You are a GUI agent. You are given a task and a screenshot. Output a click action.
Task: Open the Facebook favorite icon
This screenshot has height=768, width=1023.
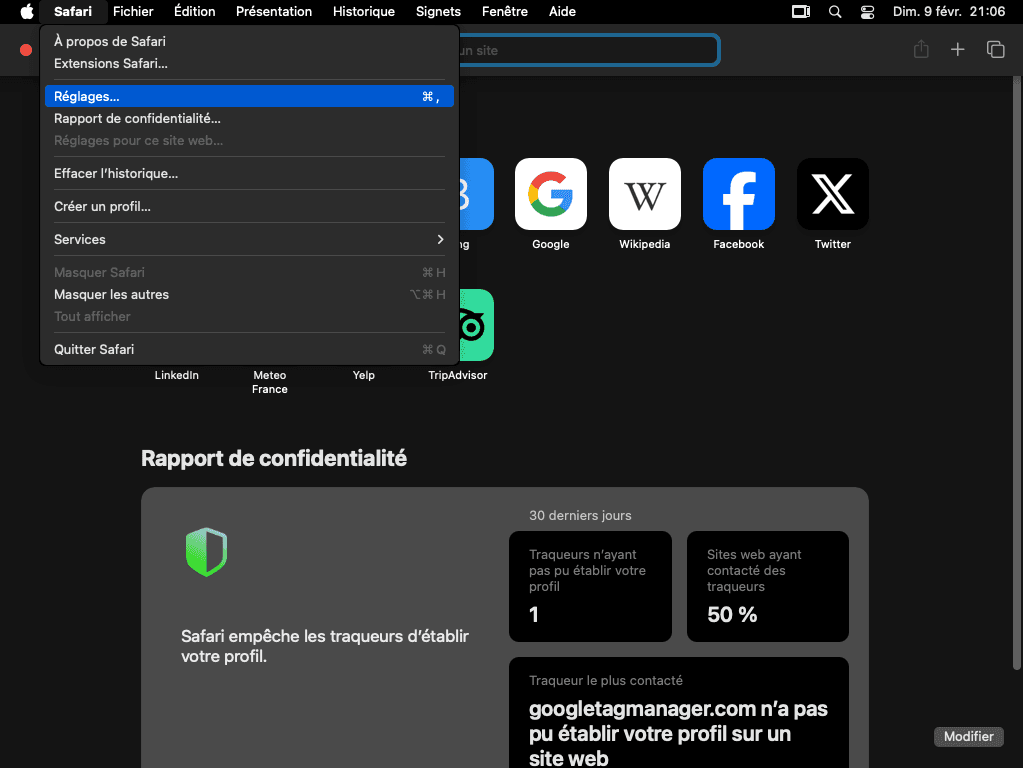[739, 194]
